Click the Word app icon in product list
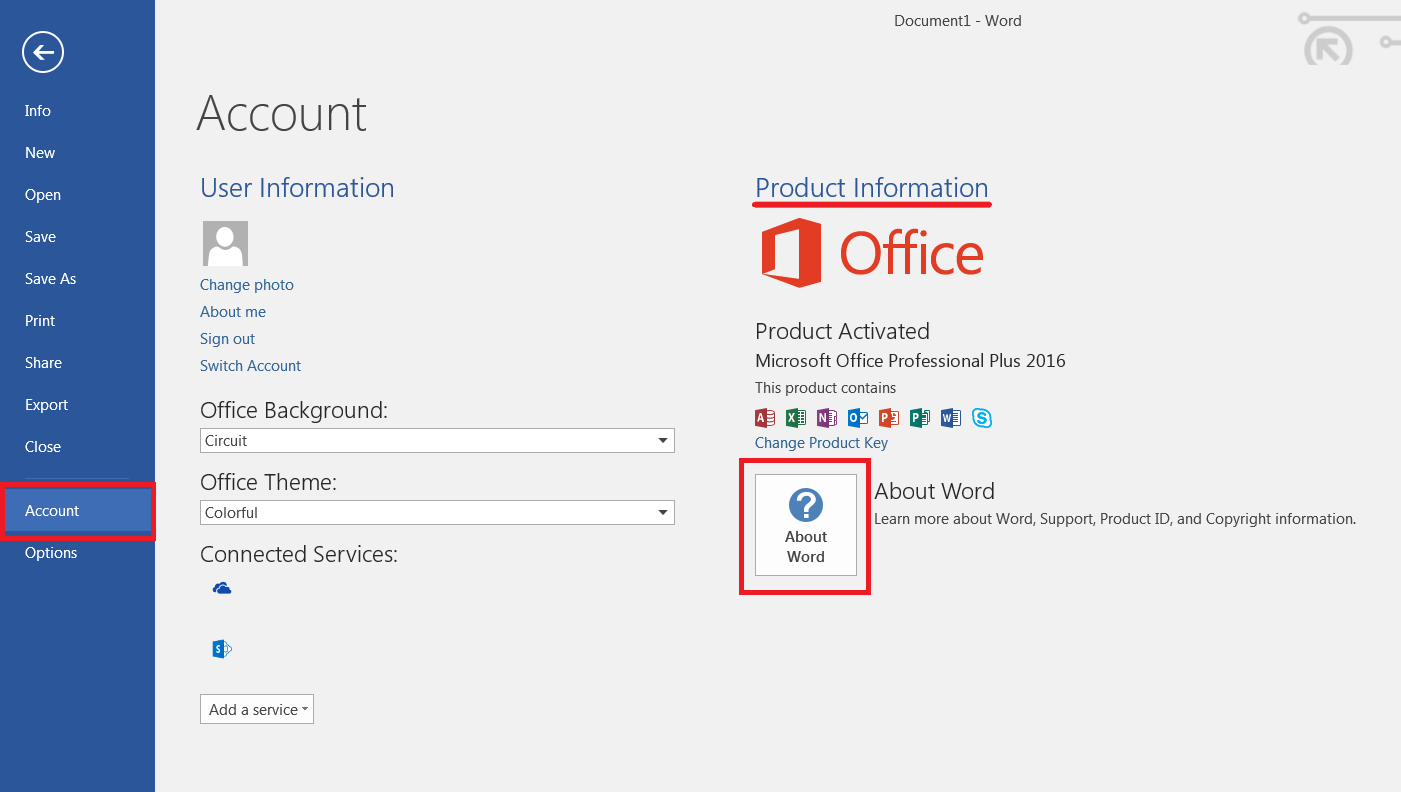1401x792 pixels. pyautogui.click(x=951, y=418)
